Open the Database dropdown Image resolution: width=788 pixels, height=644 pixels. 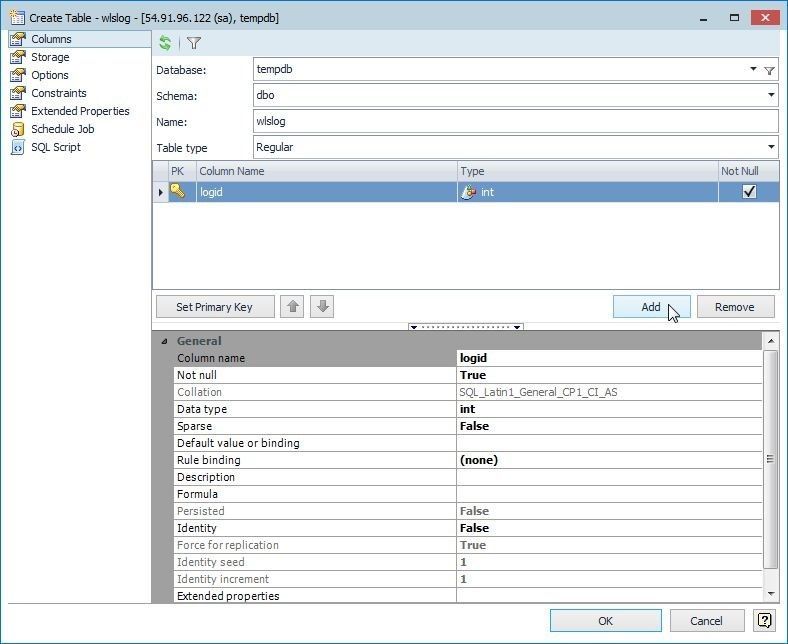coord(753,69)
